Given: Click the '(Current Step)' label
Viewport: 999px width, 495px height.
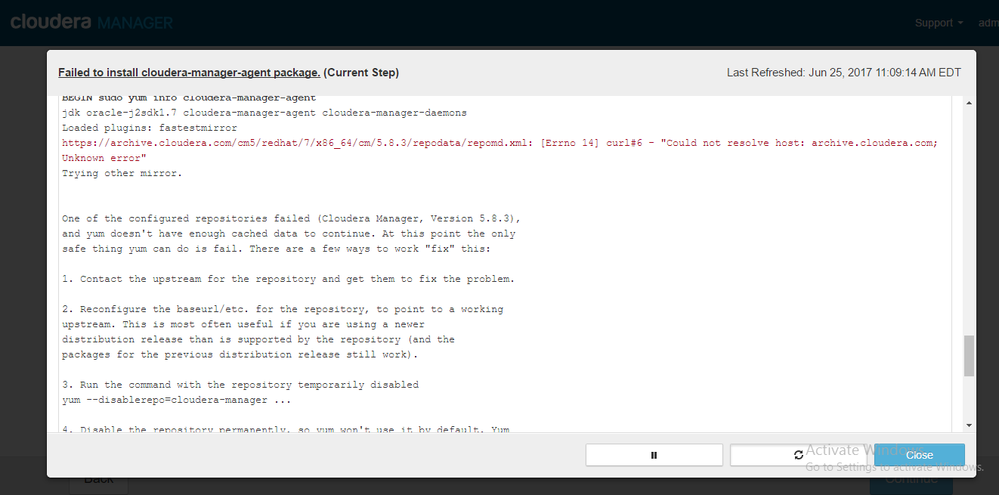Looking at the screenshot, I should point(361,73).
